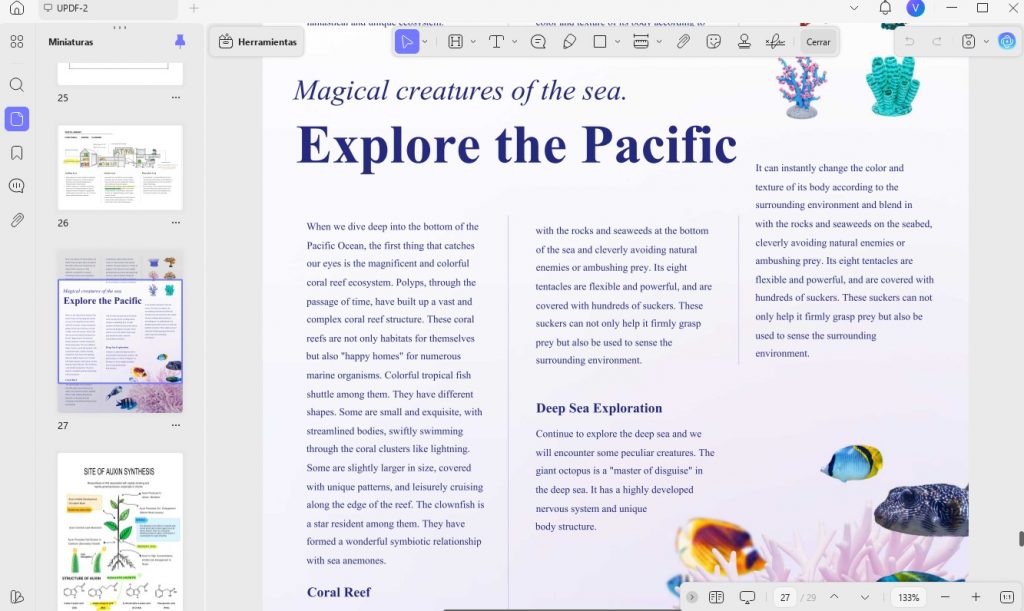Add a sticky note comment

(538, 42)
